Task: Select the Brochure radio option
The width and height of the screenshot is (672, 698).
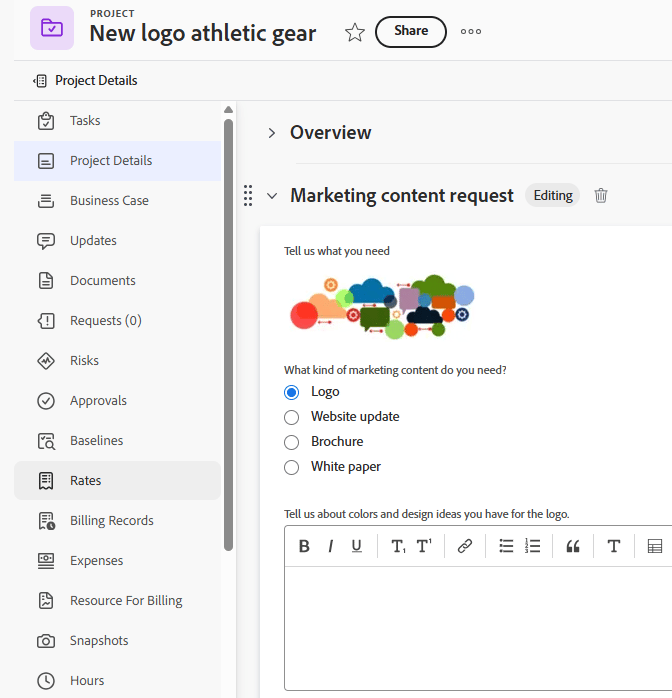Action: click(291, 442)
